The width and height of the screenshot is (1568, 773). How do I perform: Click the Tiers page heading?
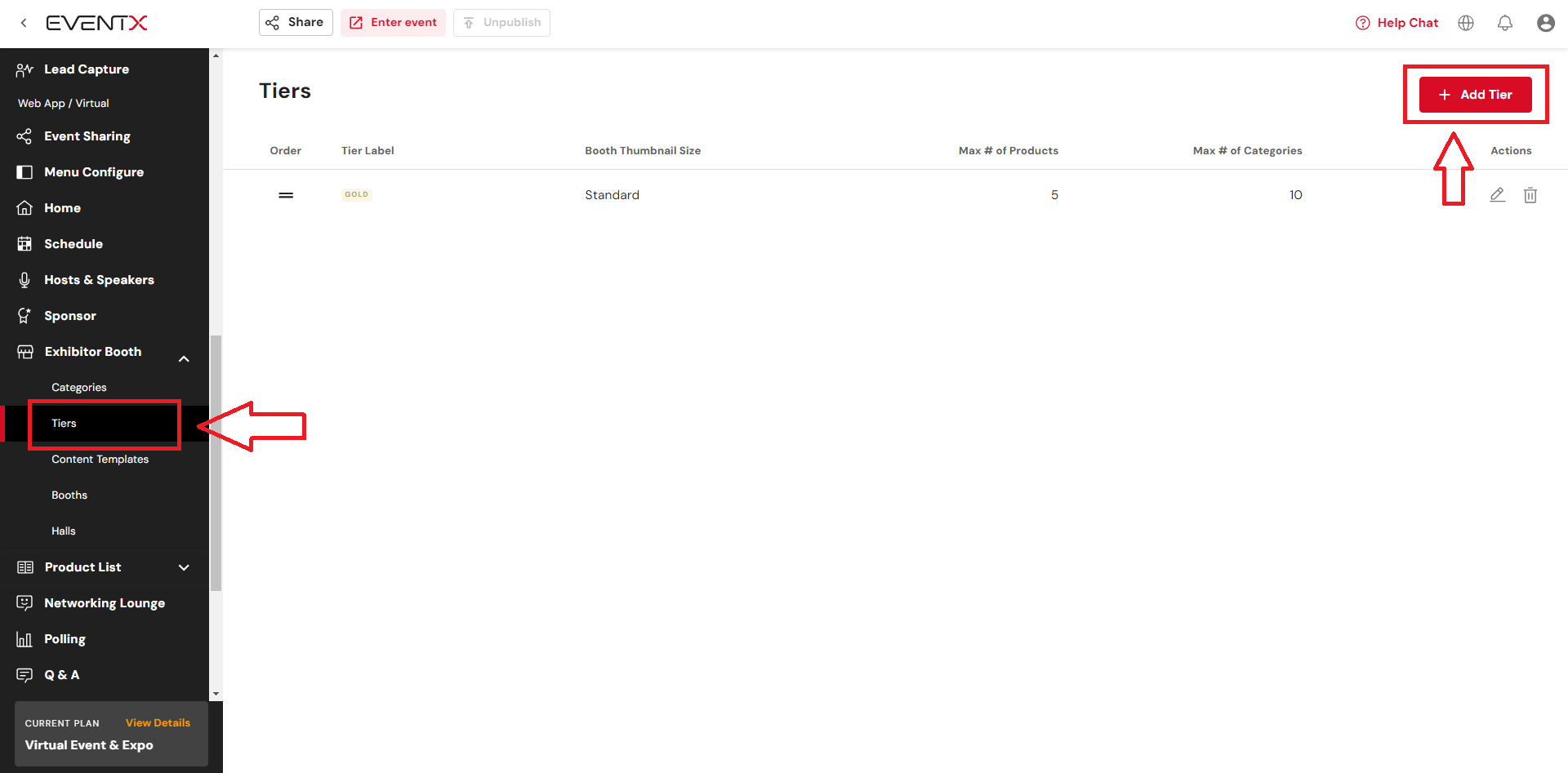point(285,91)
